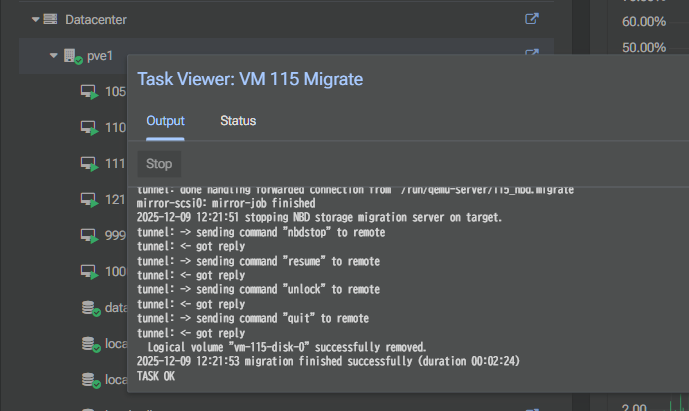This screenshot has height=411, width=689.
Task: Select VM 105 monitor icon
Action: pos(89,93)
